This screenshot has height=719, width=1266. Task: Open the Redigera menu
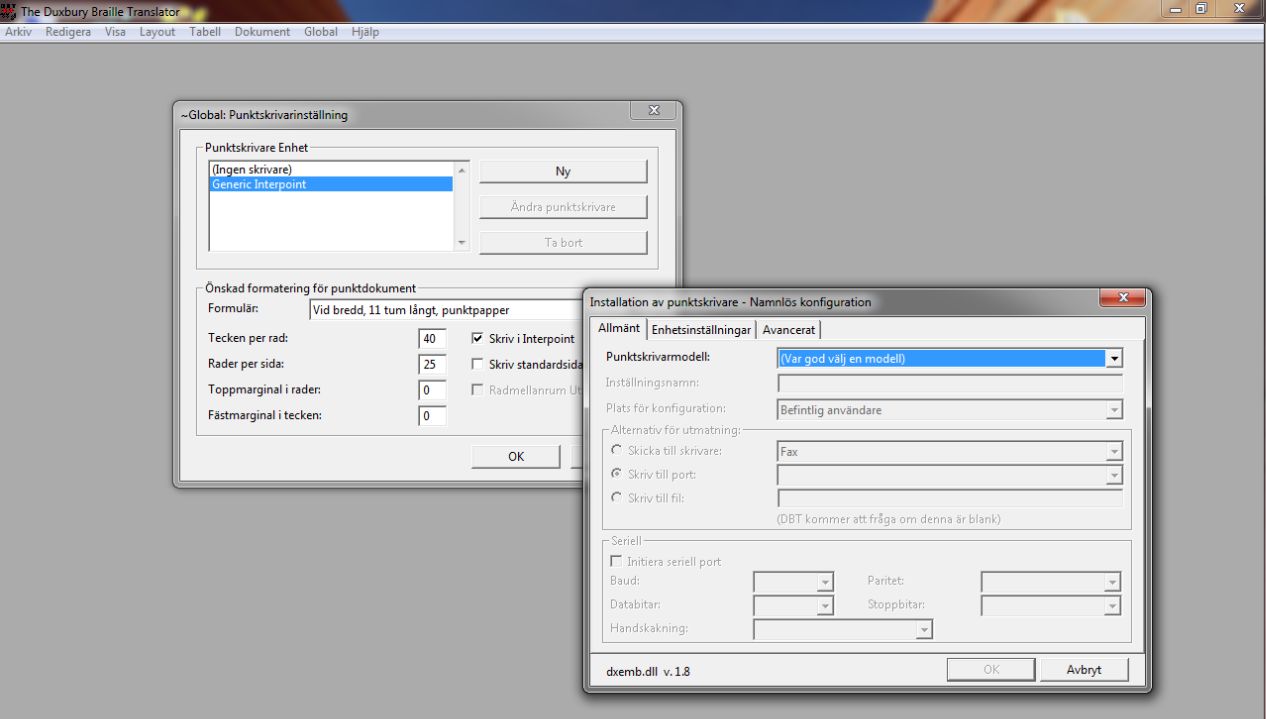(x=68, y=32)
